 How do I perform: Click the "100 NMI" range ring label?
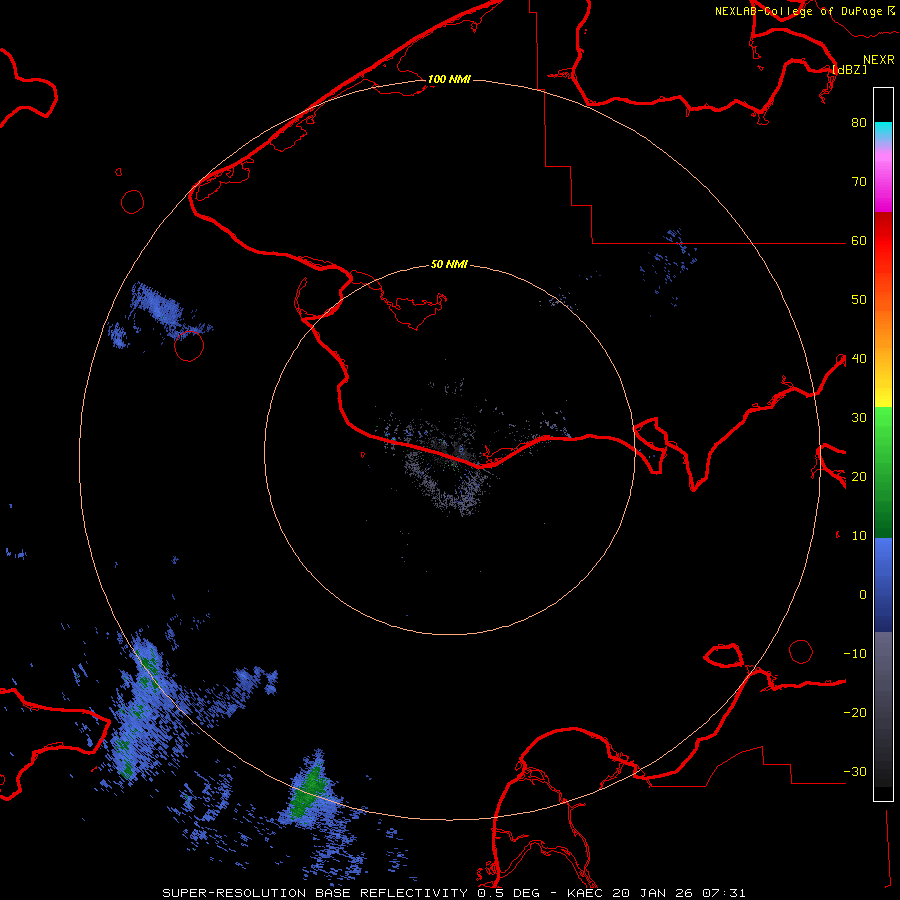tap(449, 79)
